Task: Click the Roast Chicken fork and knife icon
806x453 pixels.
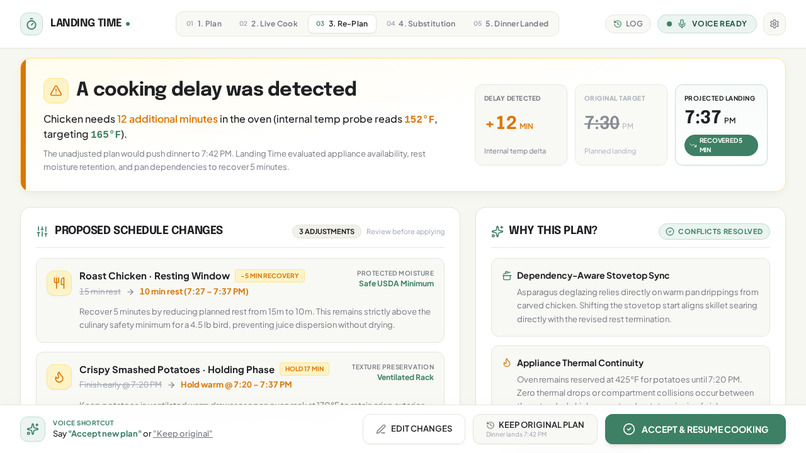Action: tap(59, 283)
